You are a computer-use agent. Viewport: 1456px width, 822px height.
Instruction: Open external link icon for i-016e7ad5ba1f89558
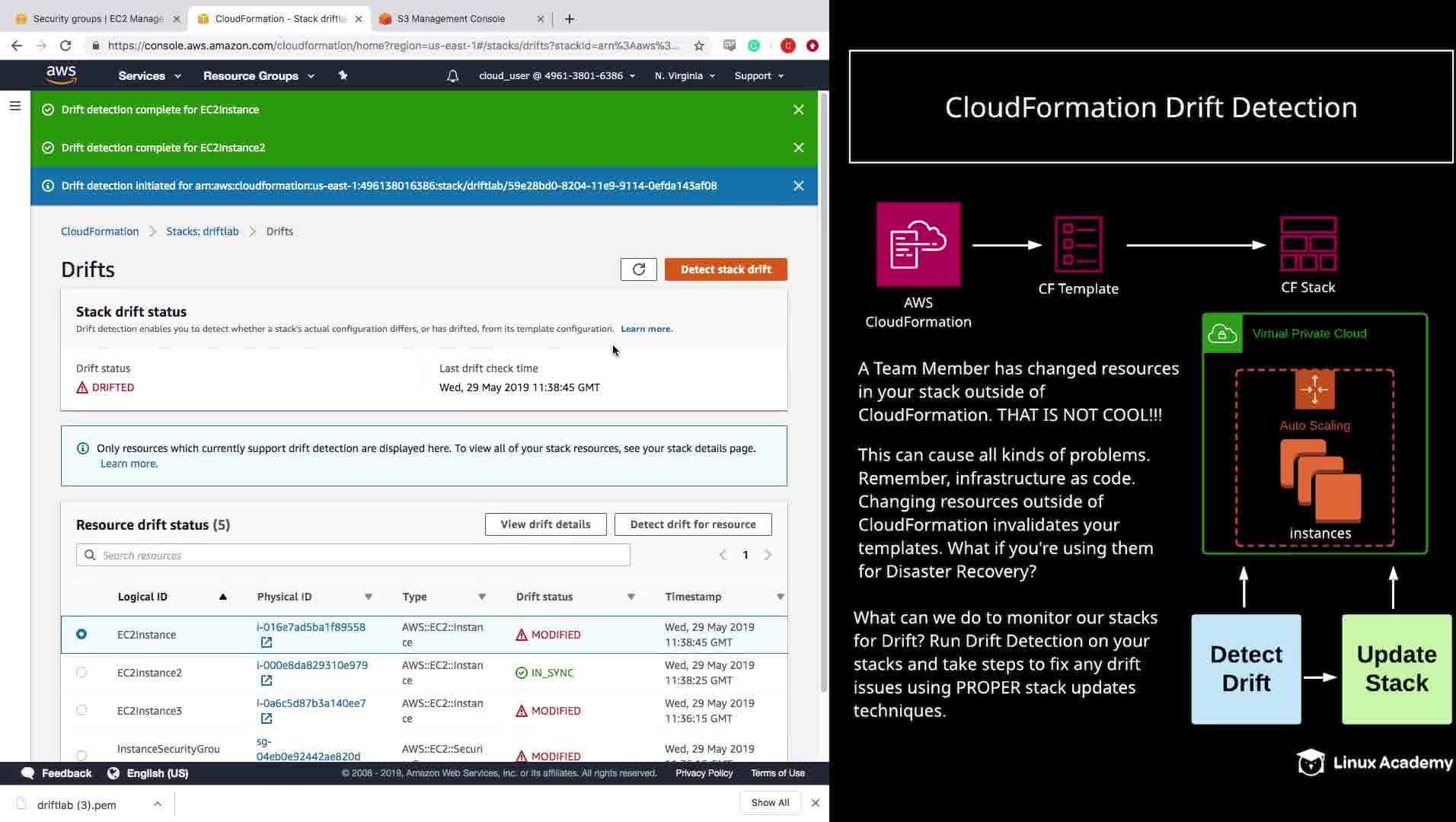(267, 642)
